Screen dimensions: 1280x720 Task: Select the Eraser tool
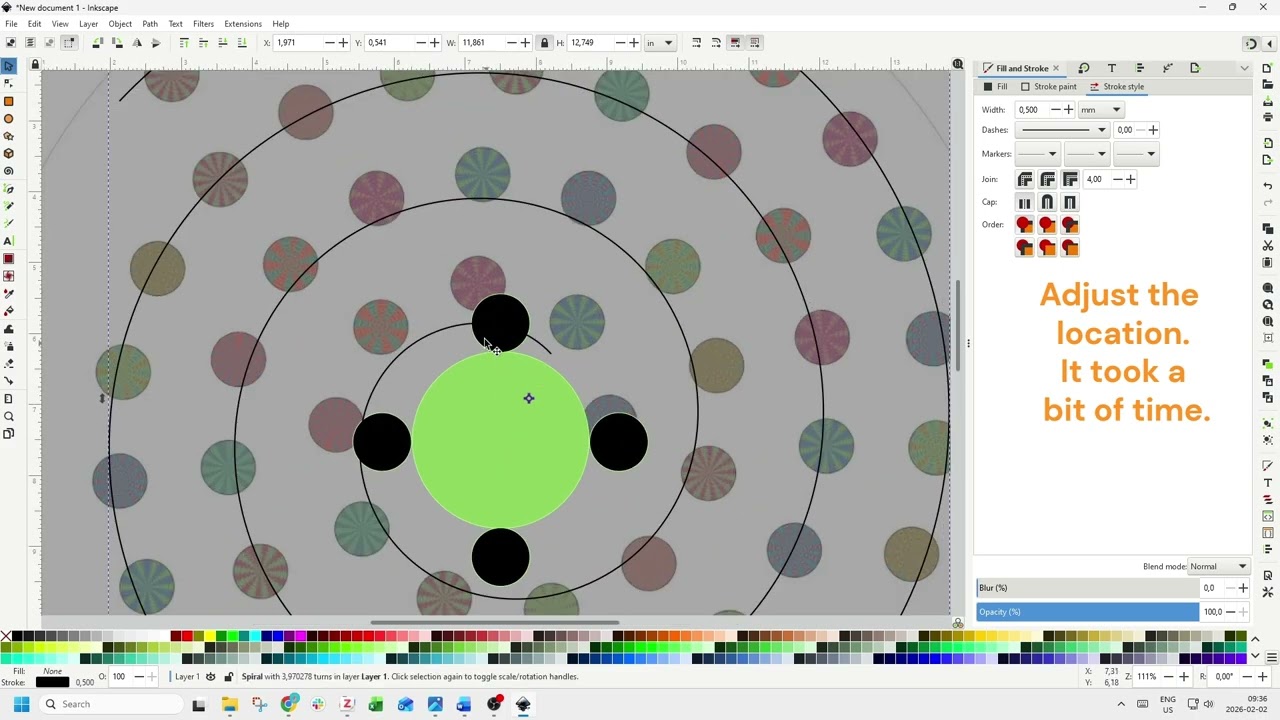click(x=9, y=364)
